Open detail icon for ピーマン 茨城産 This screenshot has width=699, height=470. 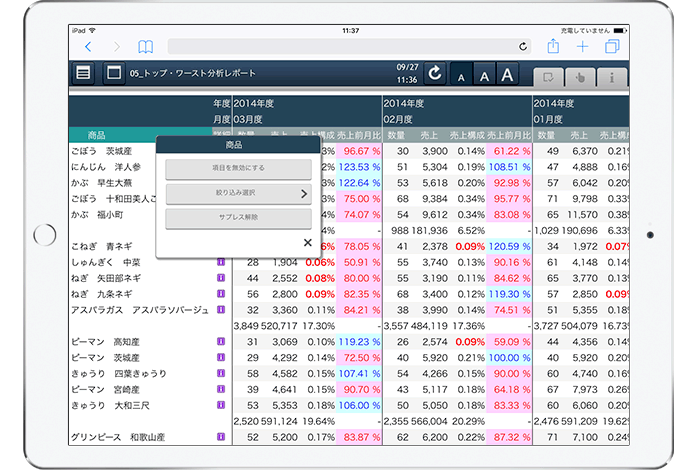tap(221, 357)
